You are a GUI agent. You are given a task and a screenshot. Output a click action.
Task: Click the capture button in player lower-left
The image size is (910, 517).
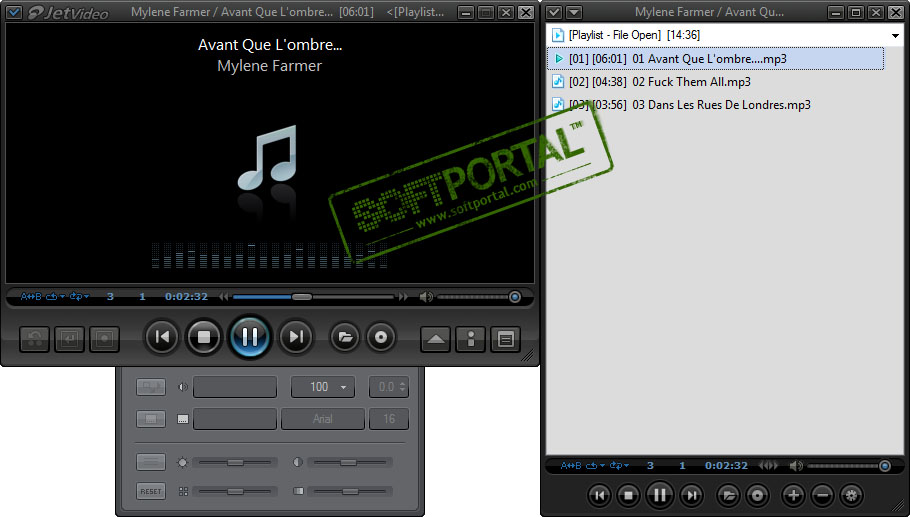[x=104, y=339]
